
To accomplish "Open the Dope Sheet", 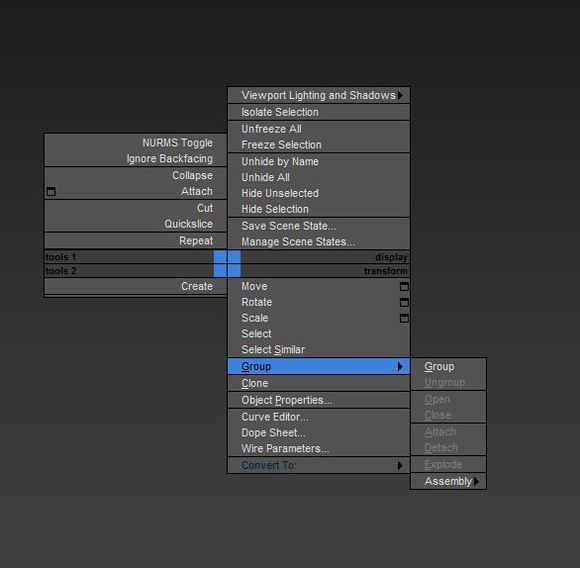I will click(x=319, y=433).
